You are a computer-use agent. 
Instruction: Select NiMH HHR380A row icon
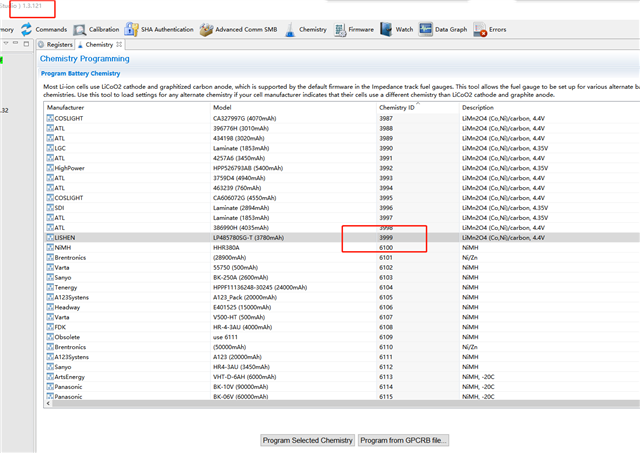click(50, 247)
